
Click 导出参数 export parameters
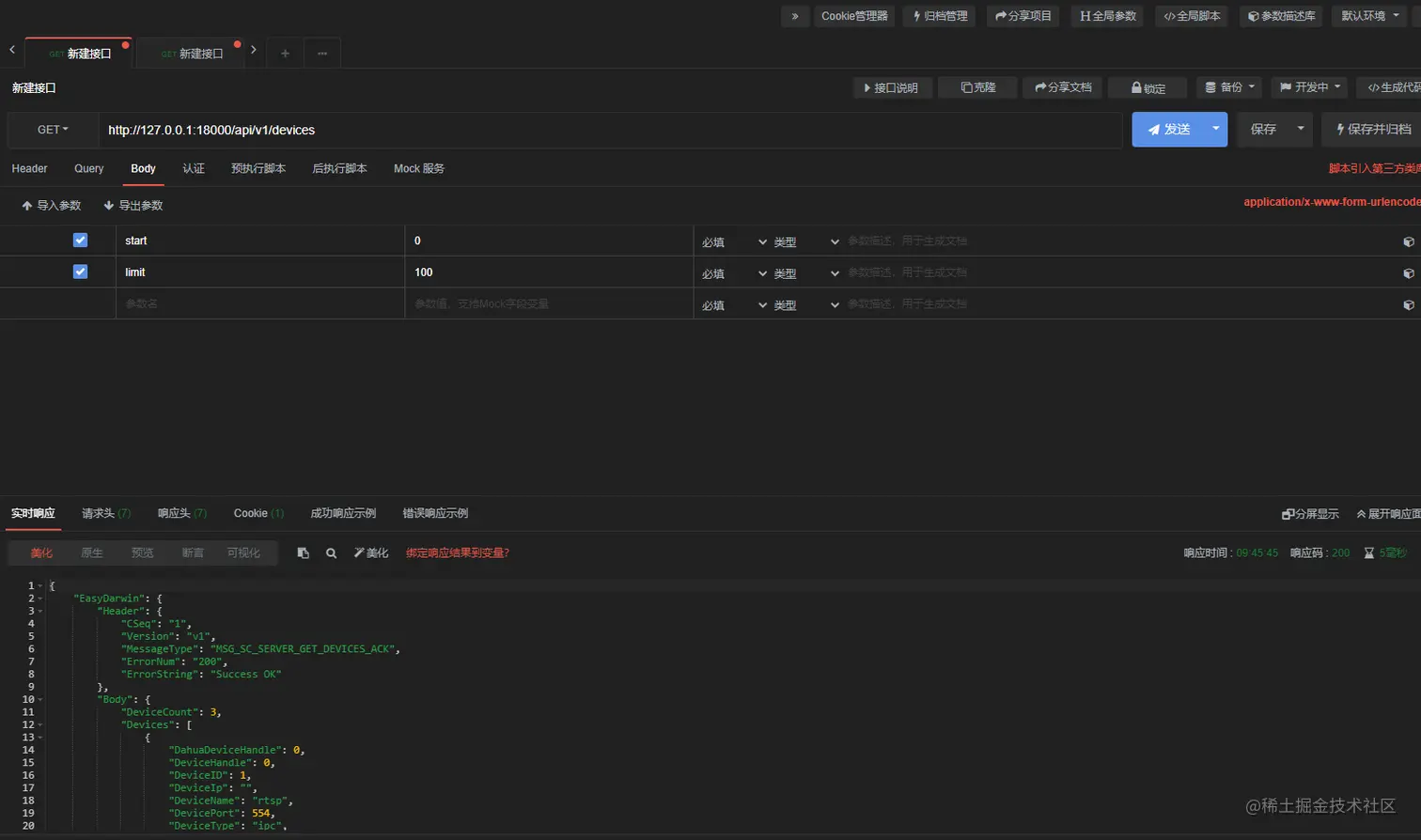coord(133,205)
